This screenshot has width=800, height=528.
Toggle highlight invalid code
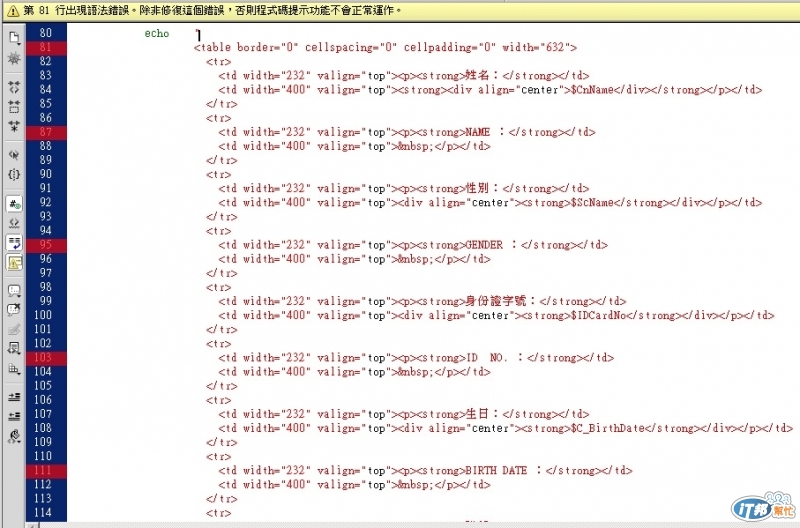coord(14,223)
